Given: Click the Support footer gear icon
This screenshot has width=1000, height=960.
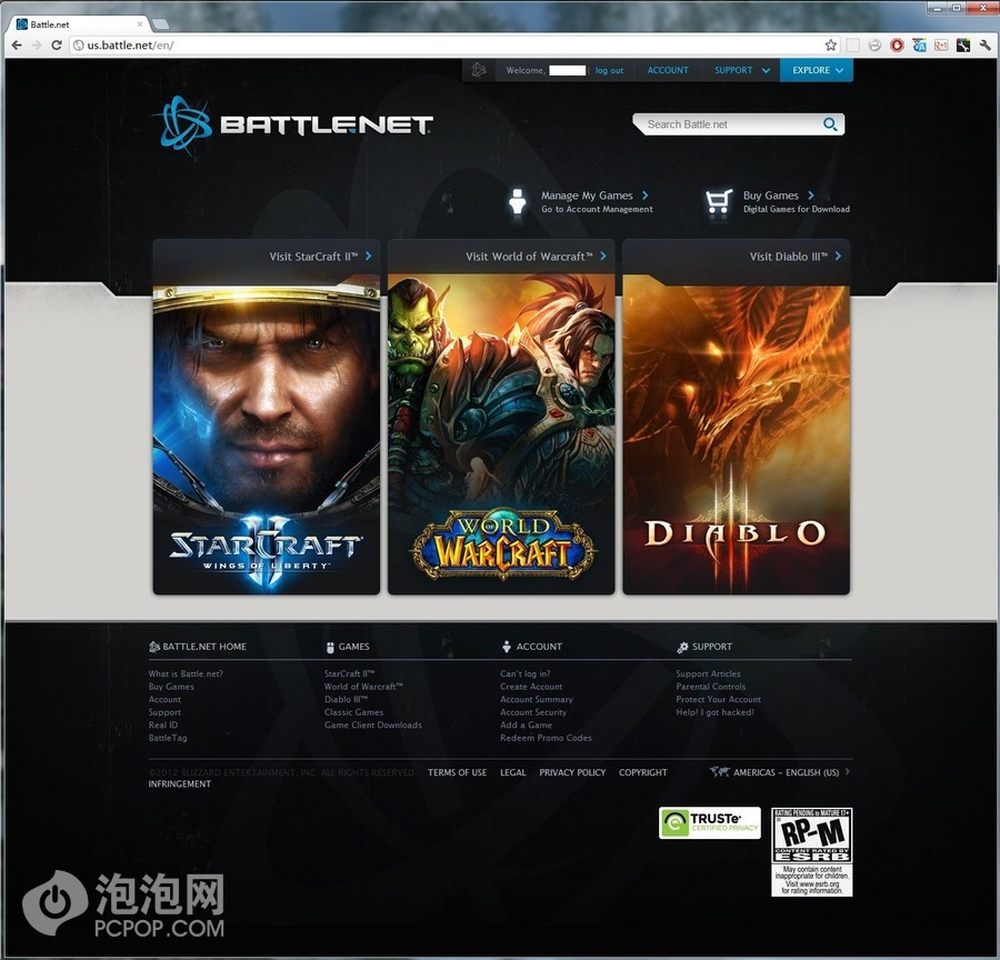Looking at the screenshot, I should pos(682,647).
